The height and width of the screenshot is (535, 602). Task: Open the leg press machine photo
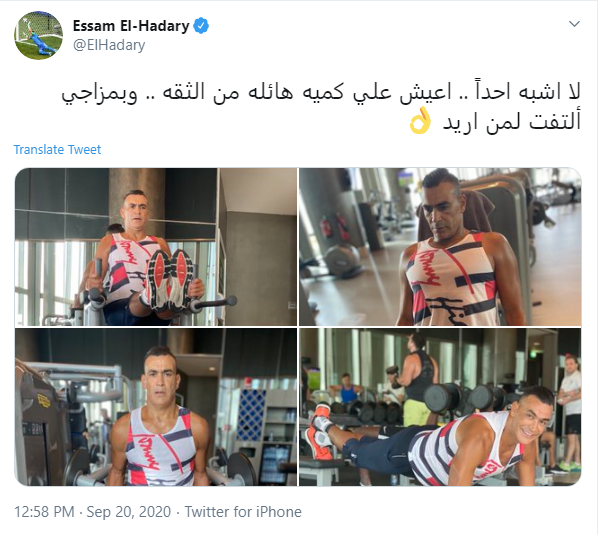(156, 247)
